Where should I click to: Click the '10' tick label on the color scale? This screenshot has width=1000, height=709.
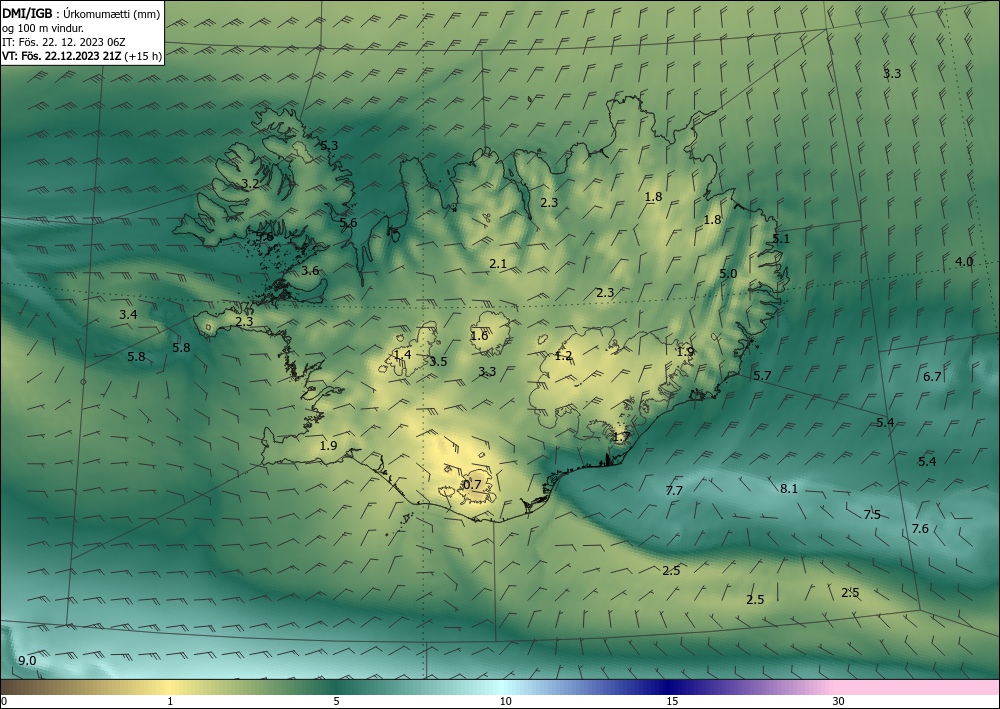click(x=506, y=701)
